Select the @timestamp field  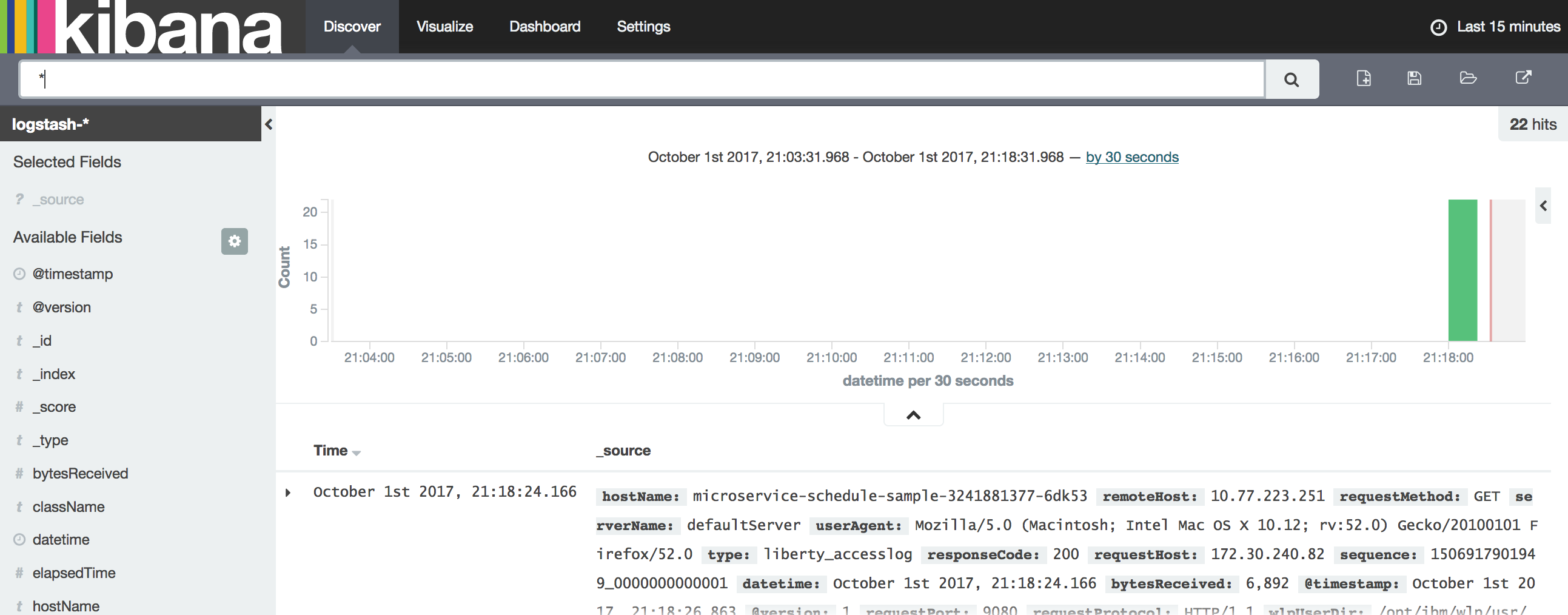(x=72, y=274)
